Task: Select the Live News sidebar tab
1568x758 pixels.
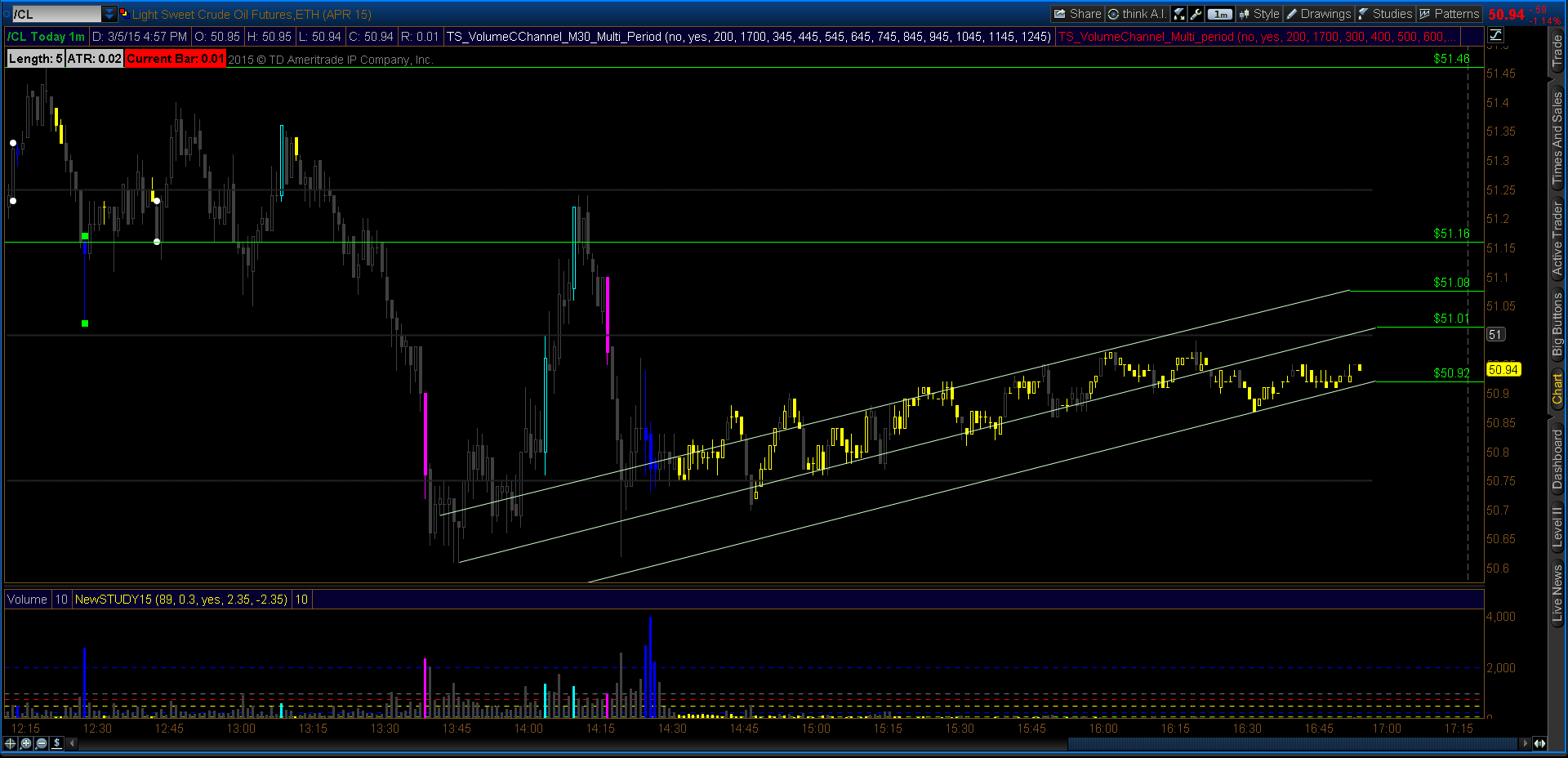Action: coord(1557,593)
